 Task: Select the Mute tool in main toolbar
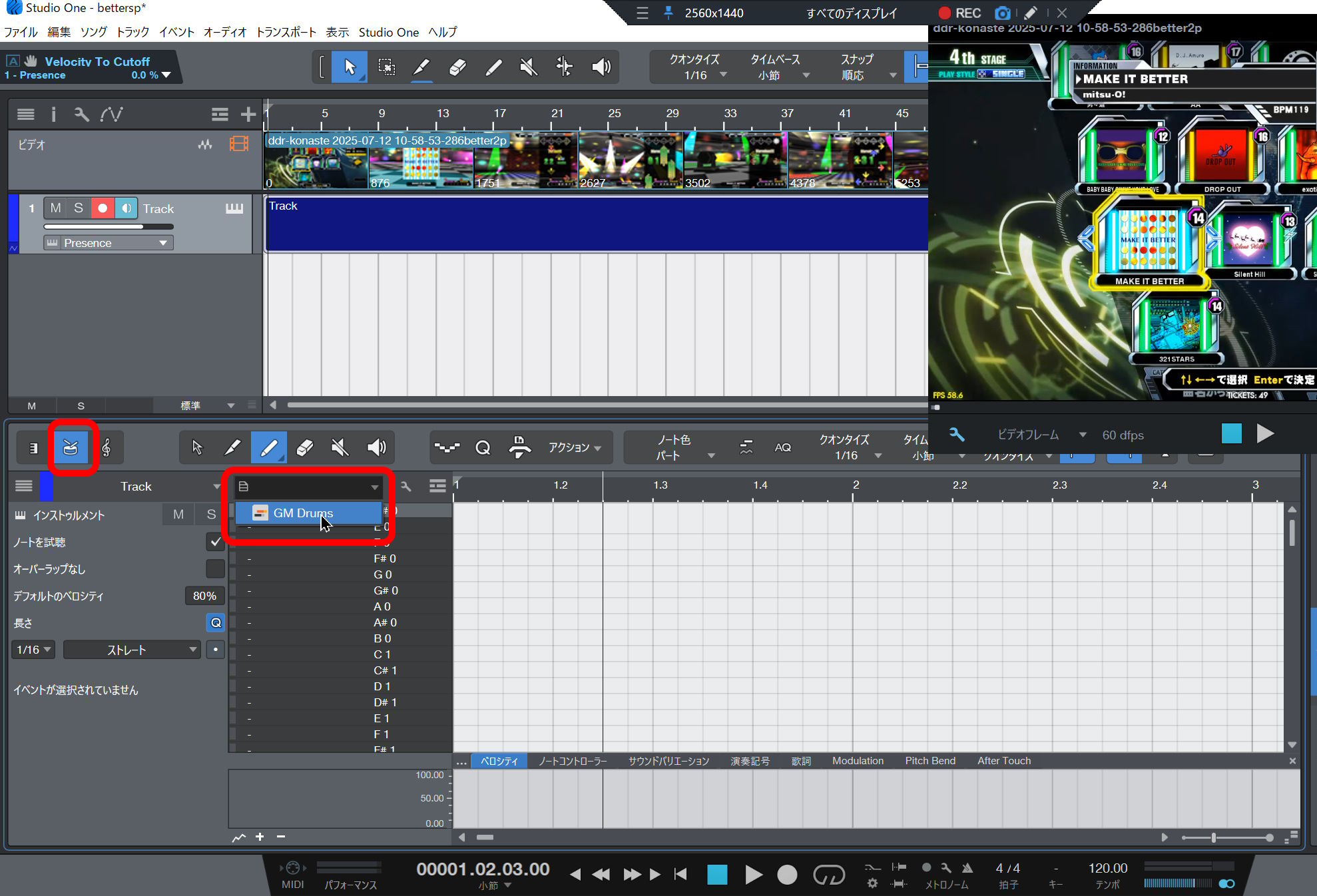pos(529,67)
